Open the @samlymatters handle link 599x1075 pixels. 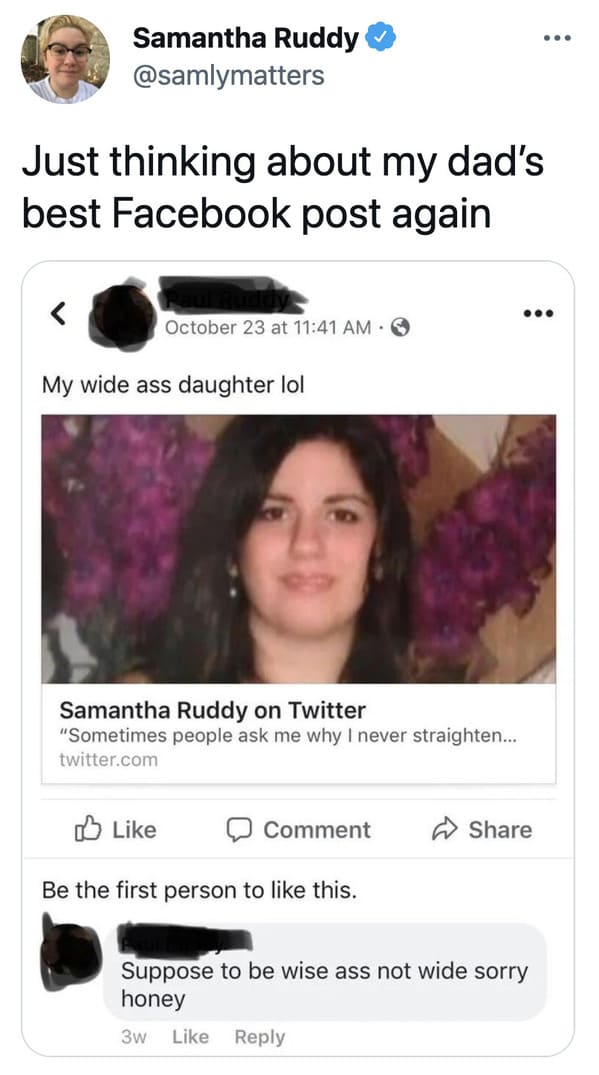pyautogui.click(x=228, y=75)
